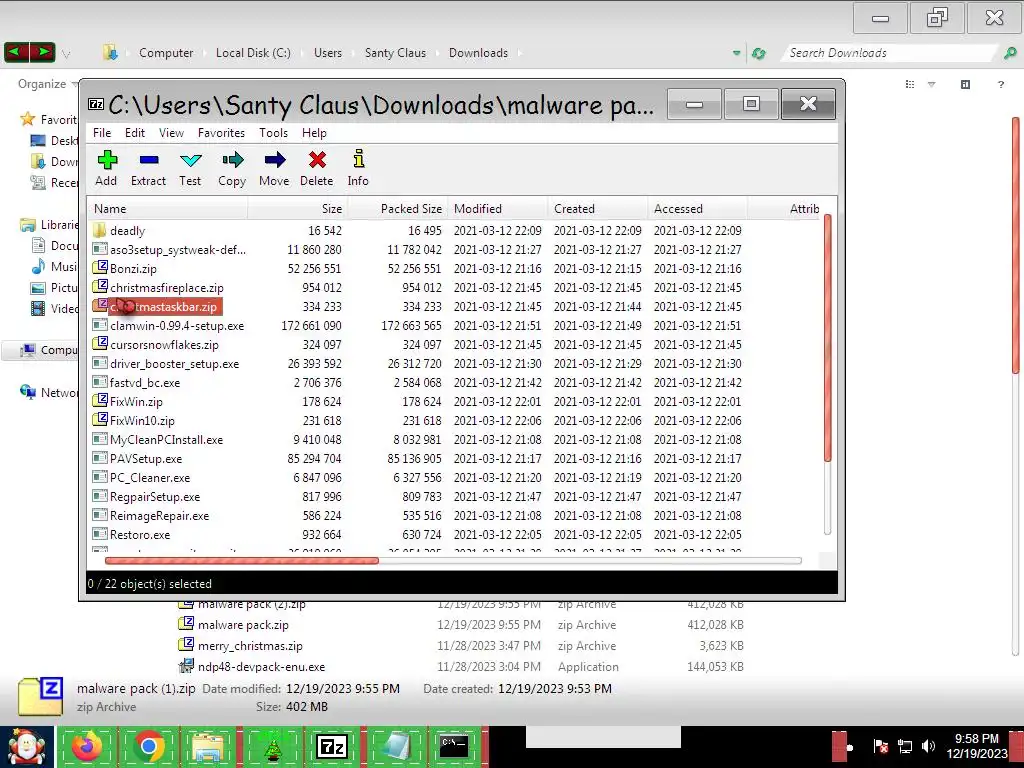Viewport: 1024px width, 768px height.
Task: Select MyCleanPCInstall.exe entry
Action: (167, 440)
